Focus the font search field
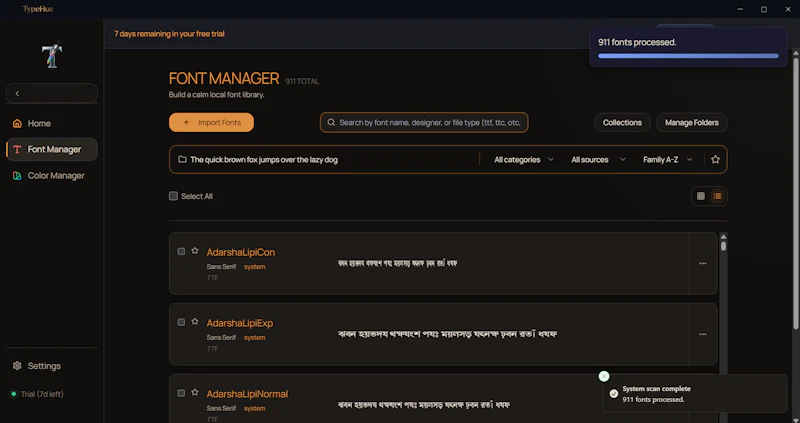 pyautogui.click(x=424, y=122)
